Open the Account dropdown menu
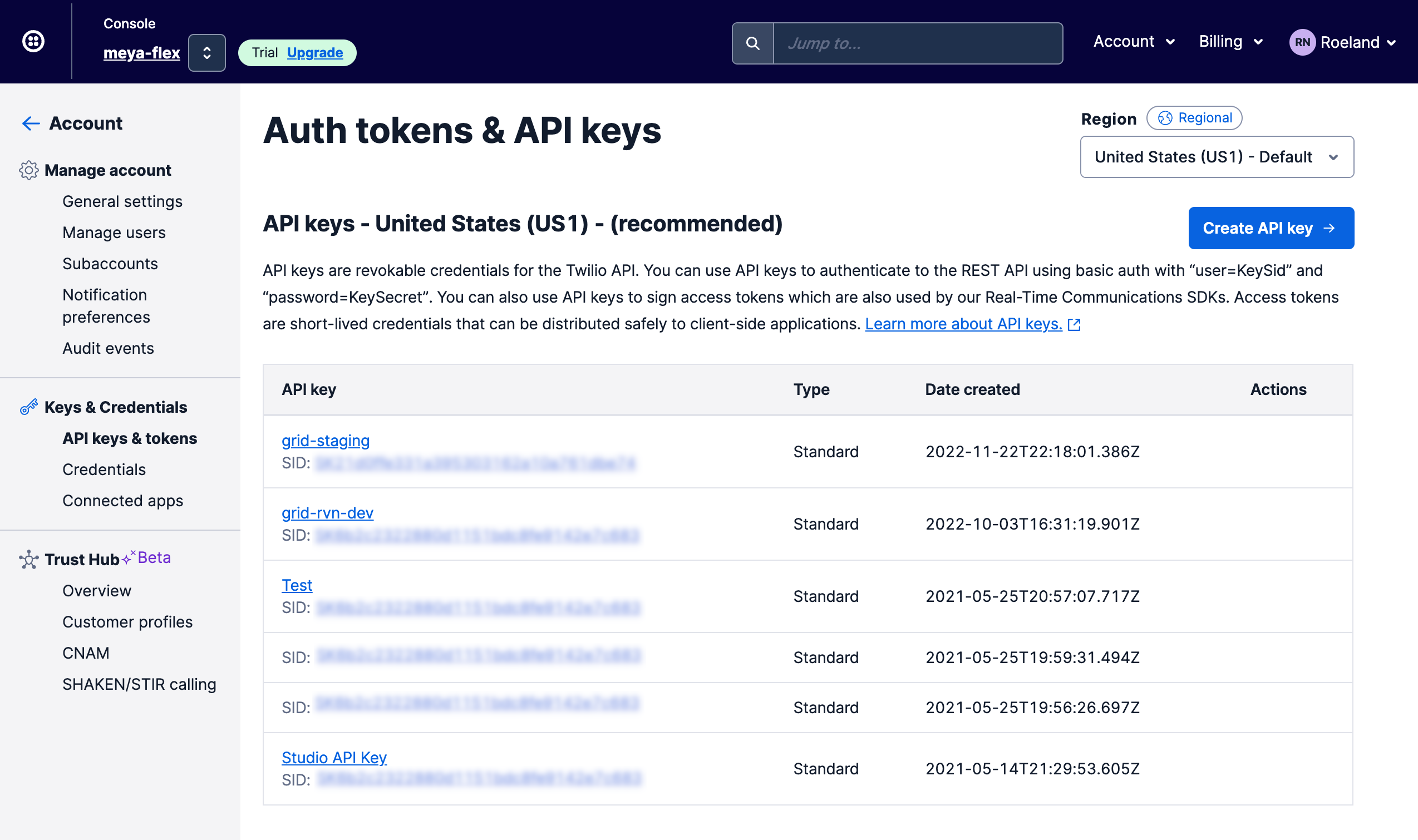Screen dimensions: 1418x840 [x=1134, y=41]
